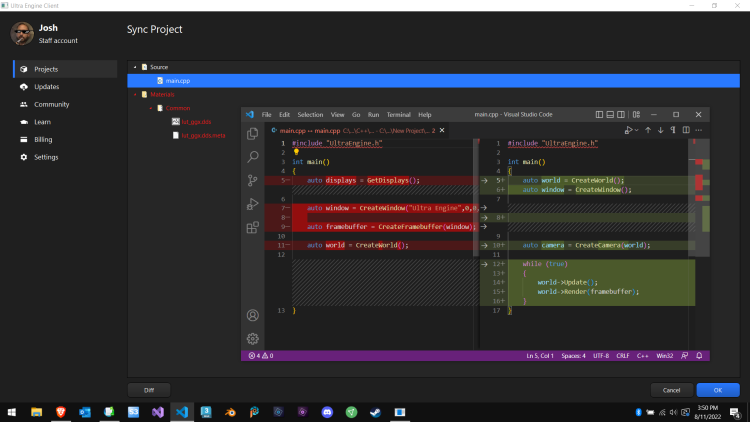Open Discord from the Windows taskbar
Viewport: 750px width, 422px height.
click(326, 412)
